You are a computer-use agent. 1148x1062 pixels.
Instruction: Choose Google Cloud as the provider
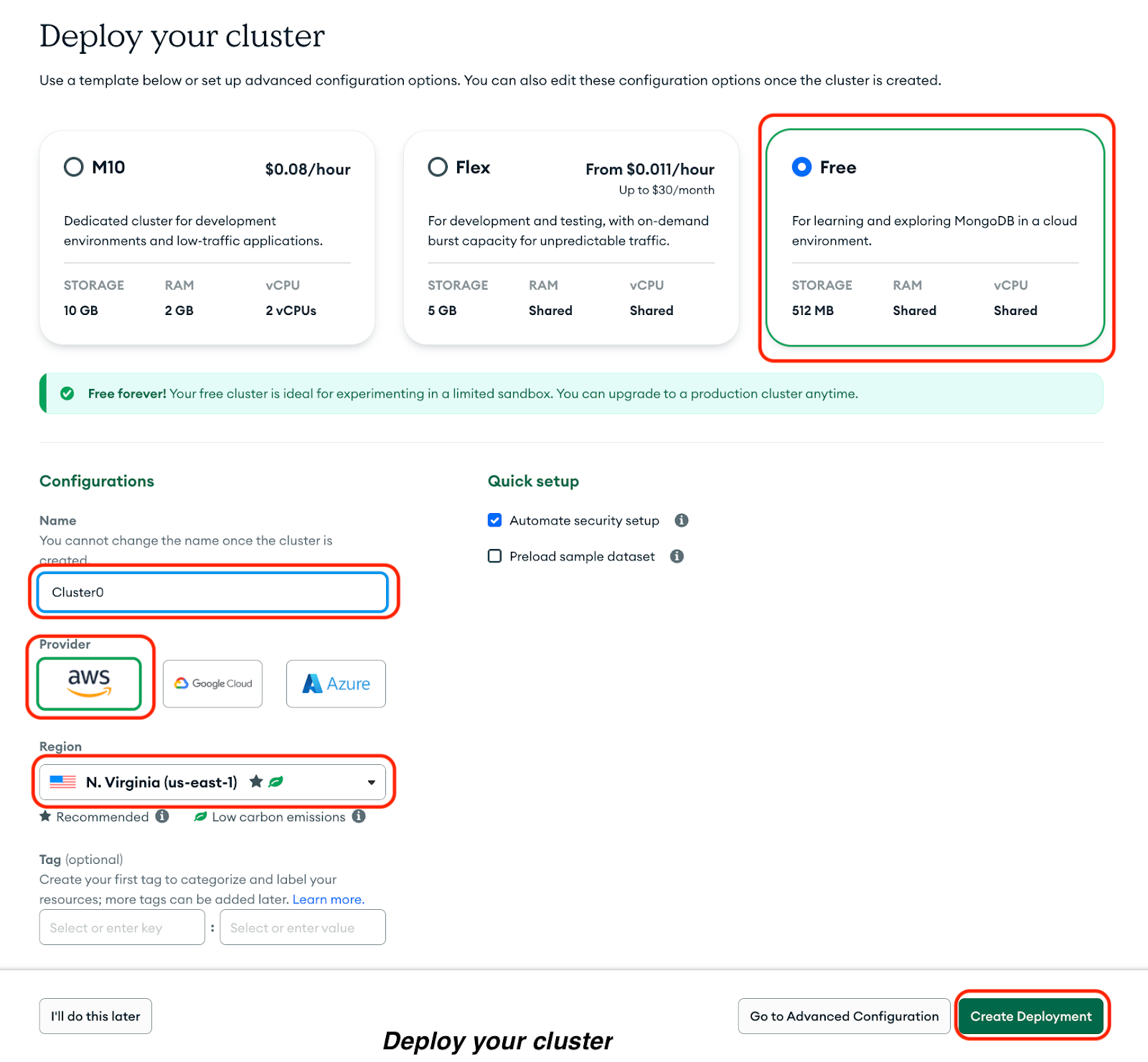pos(212,683)
